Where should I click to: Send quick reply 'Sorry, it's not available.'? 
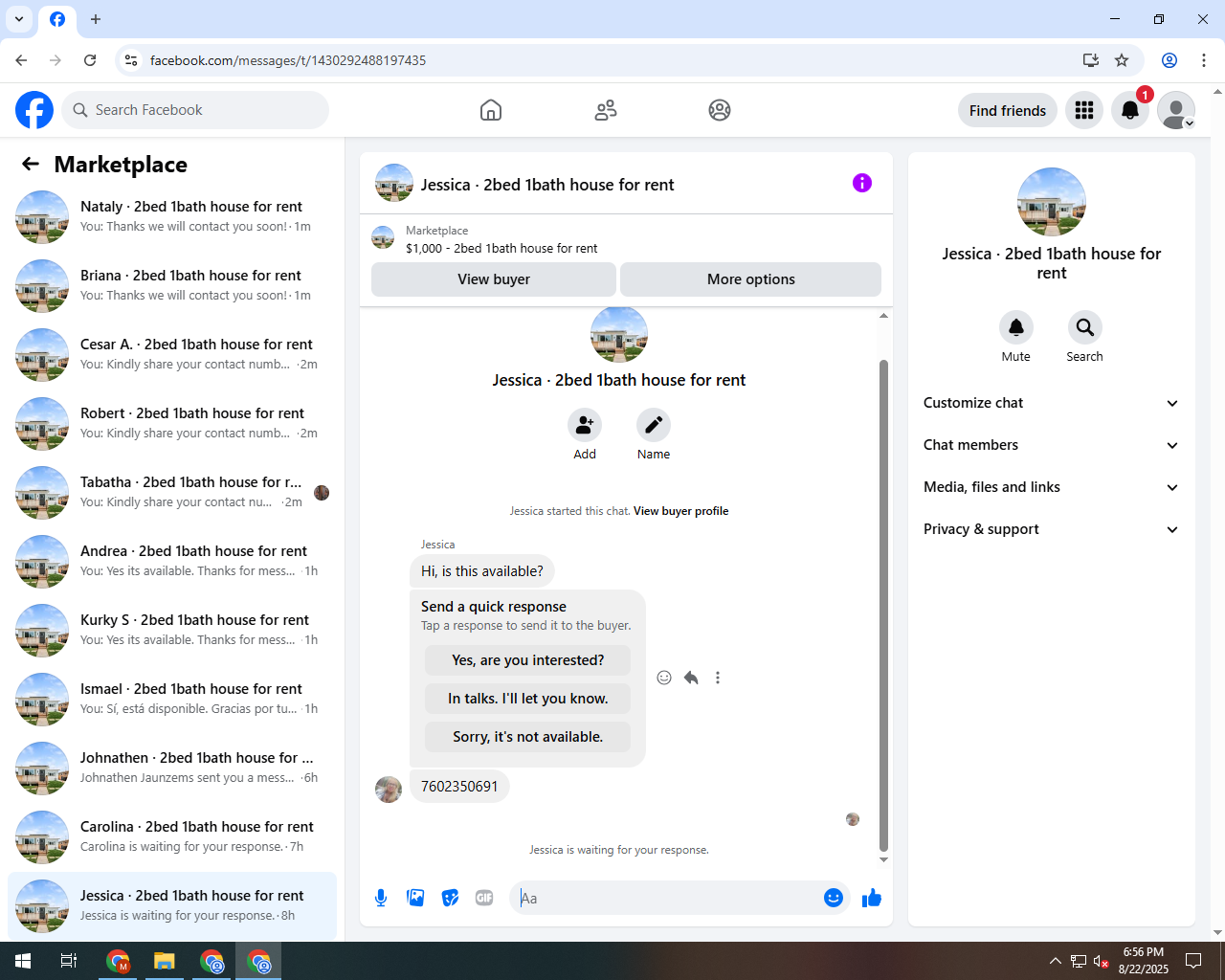click(x=527, y=737)
